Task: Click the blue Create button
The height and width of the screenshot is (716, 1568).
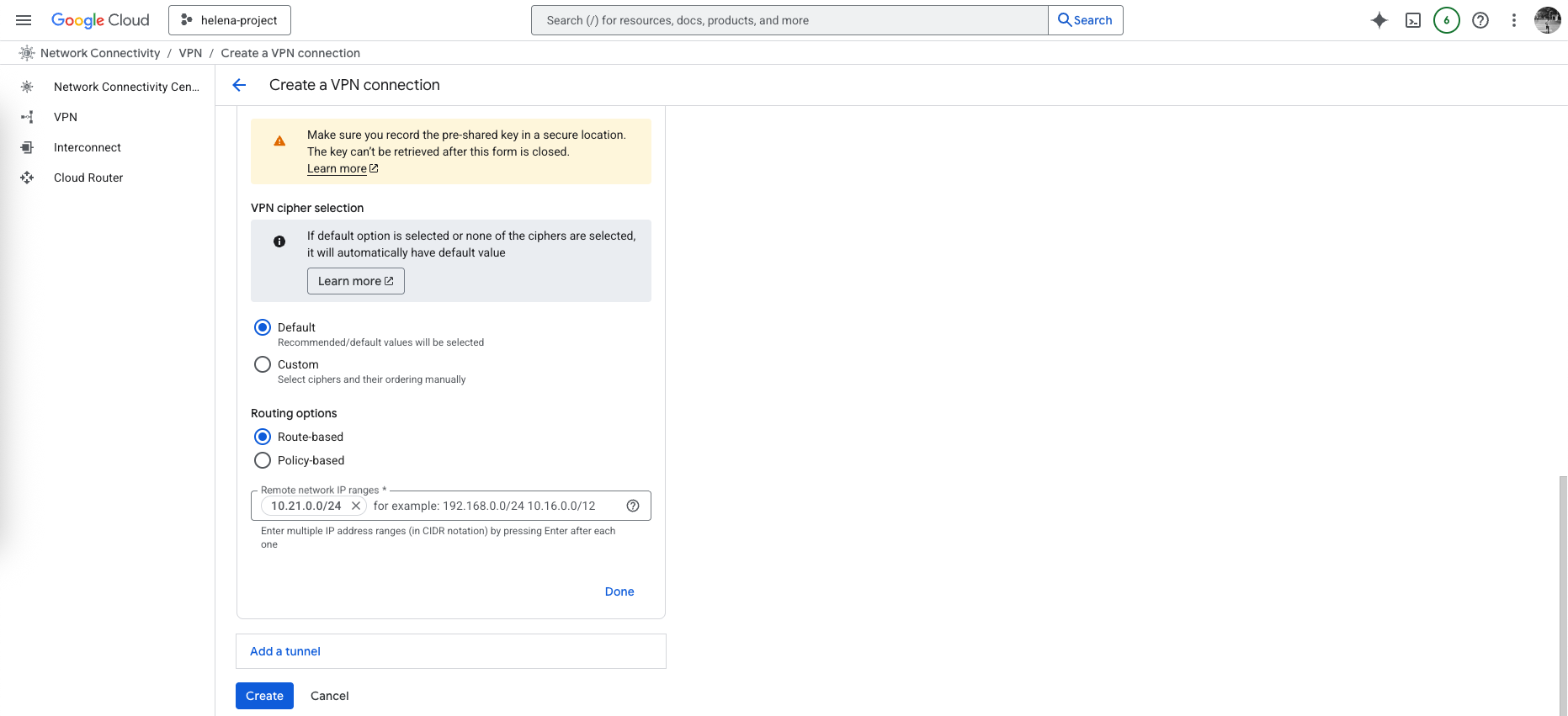Action: (264, 696)
